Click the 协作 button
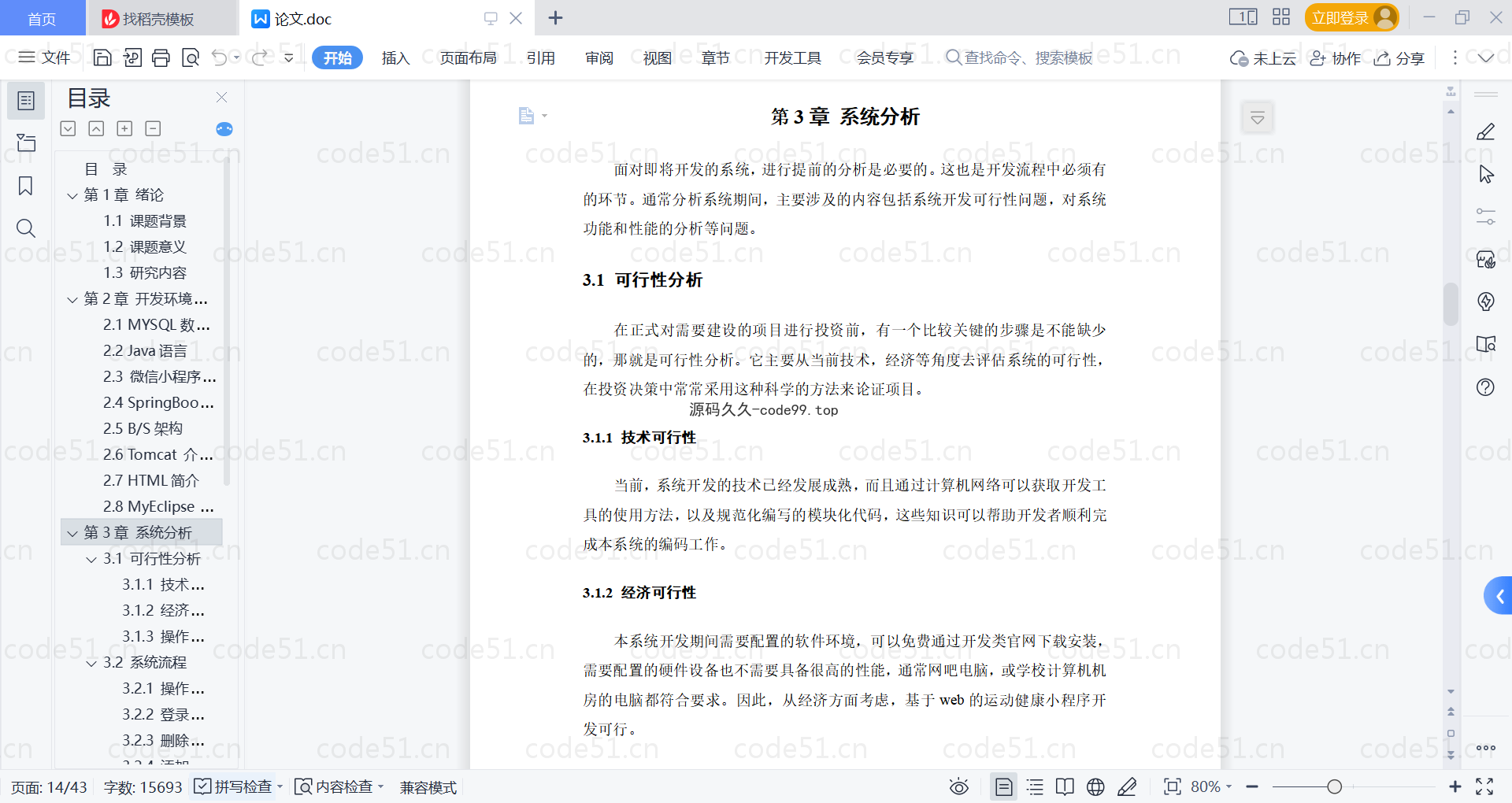The image size is (1512, 803). pos(1335,58)
